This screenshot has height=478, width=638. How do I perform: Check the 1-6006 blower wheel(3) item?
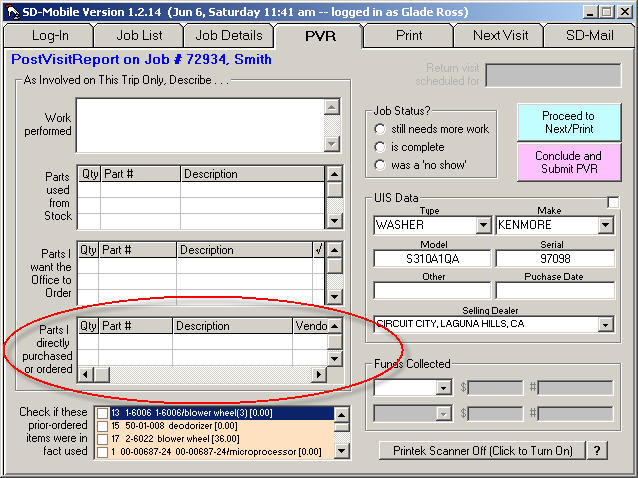point(102,413)
